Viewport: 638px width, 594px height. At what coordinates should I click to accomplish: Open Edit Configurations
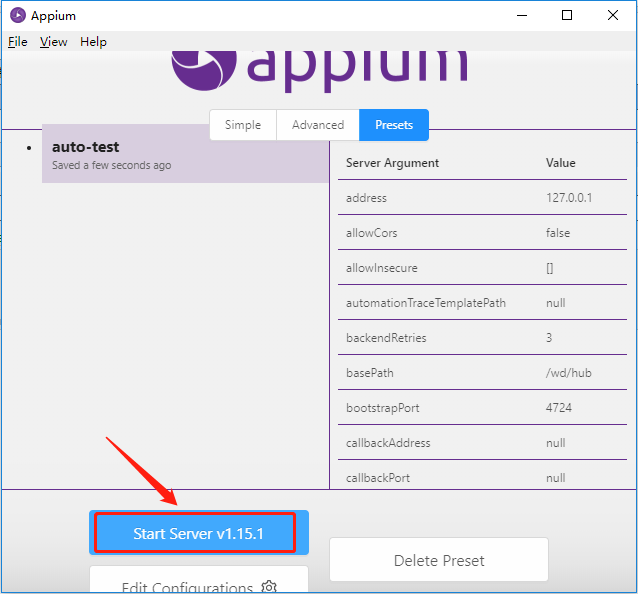pos(199,581)
